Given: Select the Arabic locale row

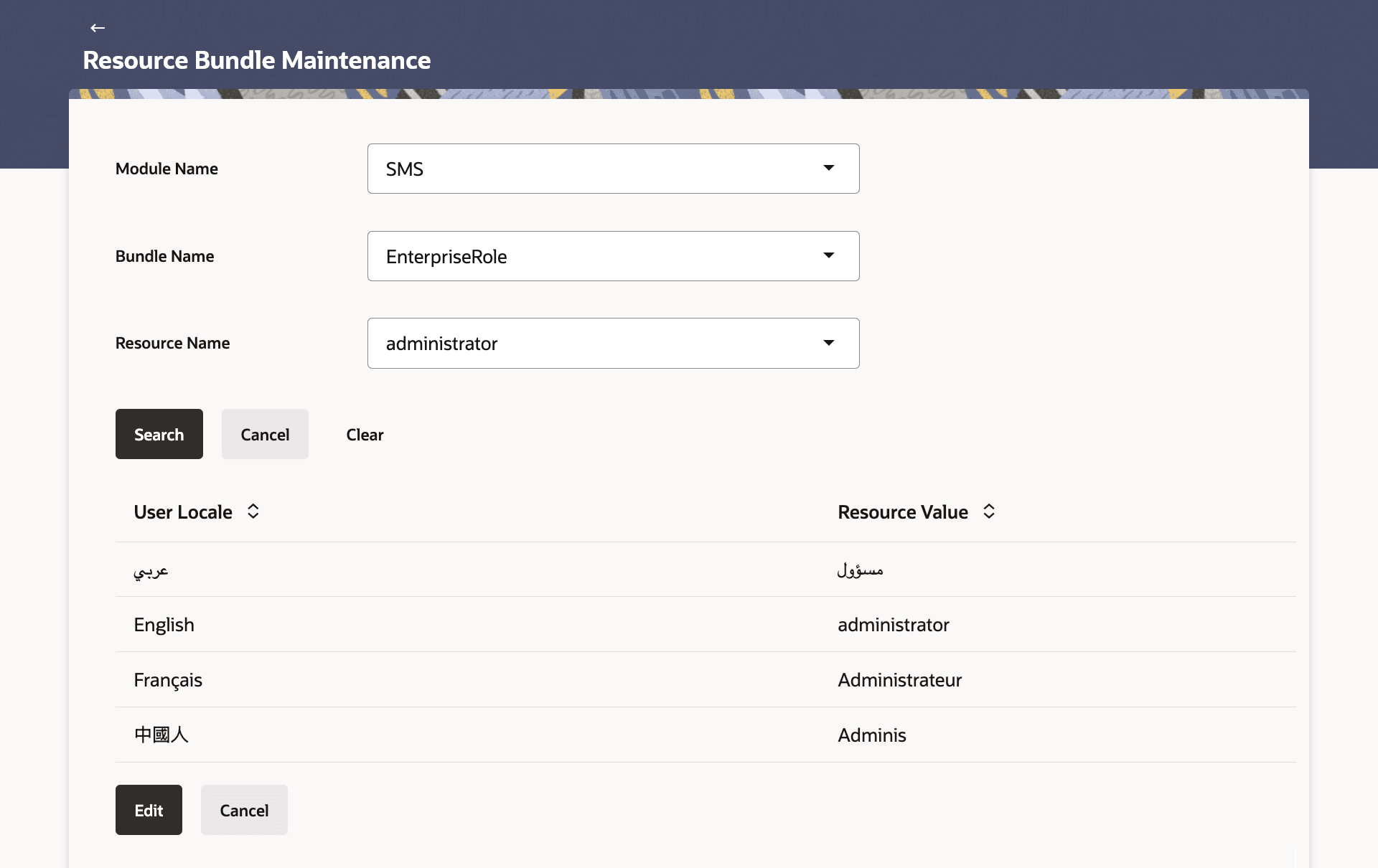Looking at the screenshot, I should click(151, 570).
